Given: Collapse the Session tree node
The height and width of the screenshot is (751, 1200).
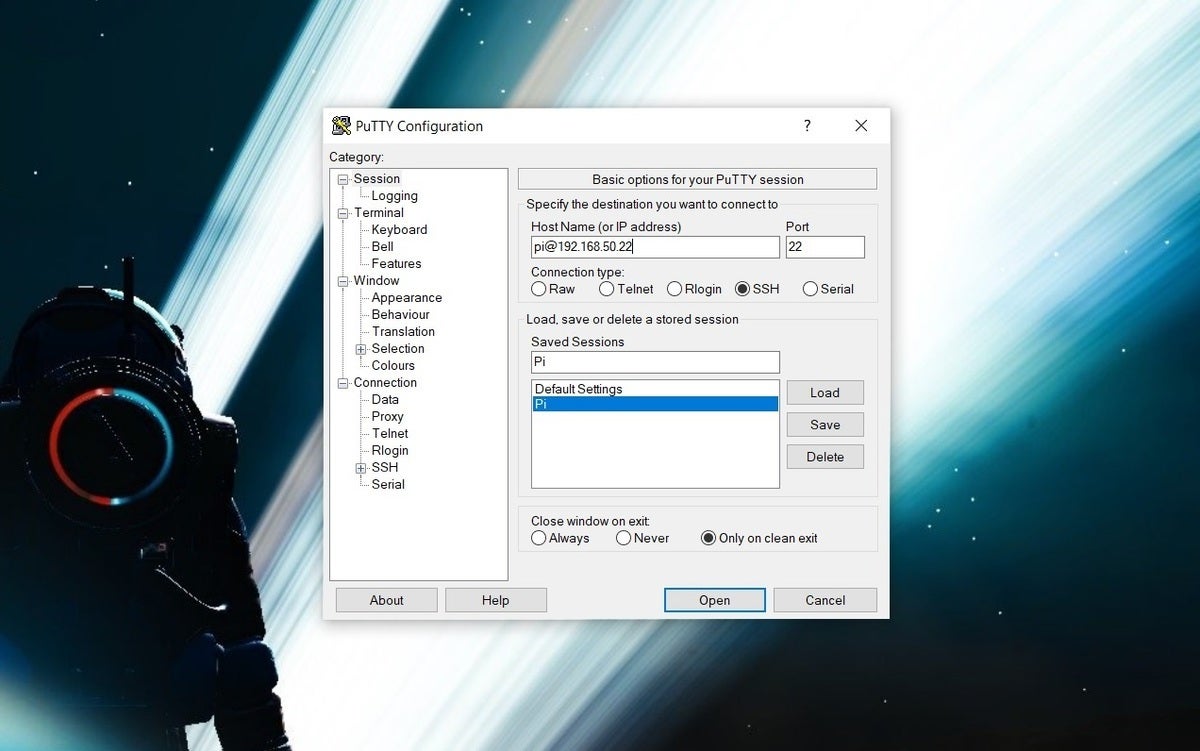Looking at the screenshot, I should point(343,179).
